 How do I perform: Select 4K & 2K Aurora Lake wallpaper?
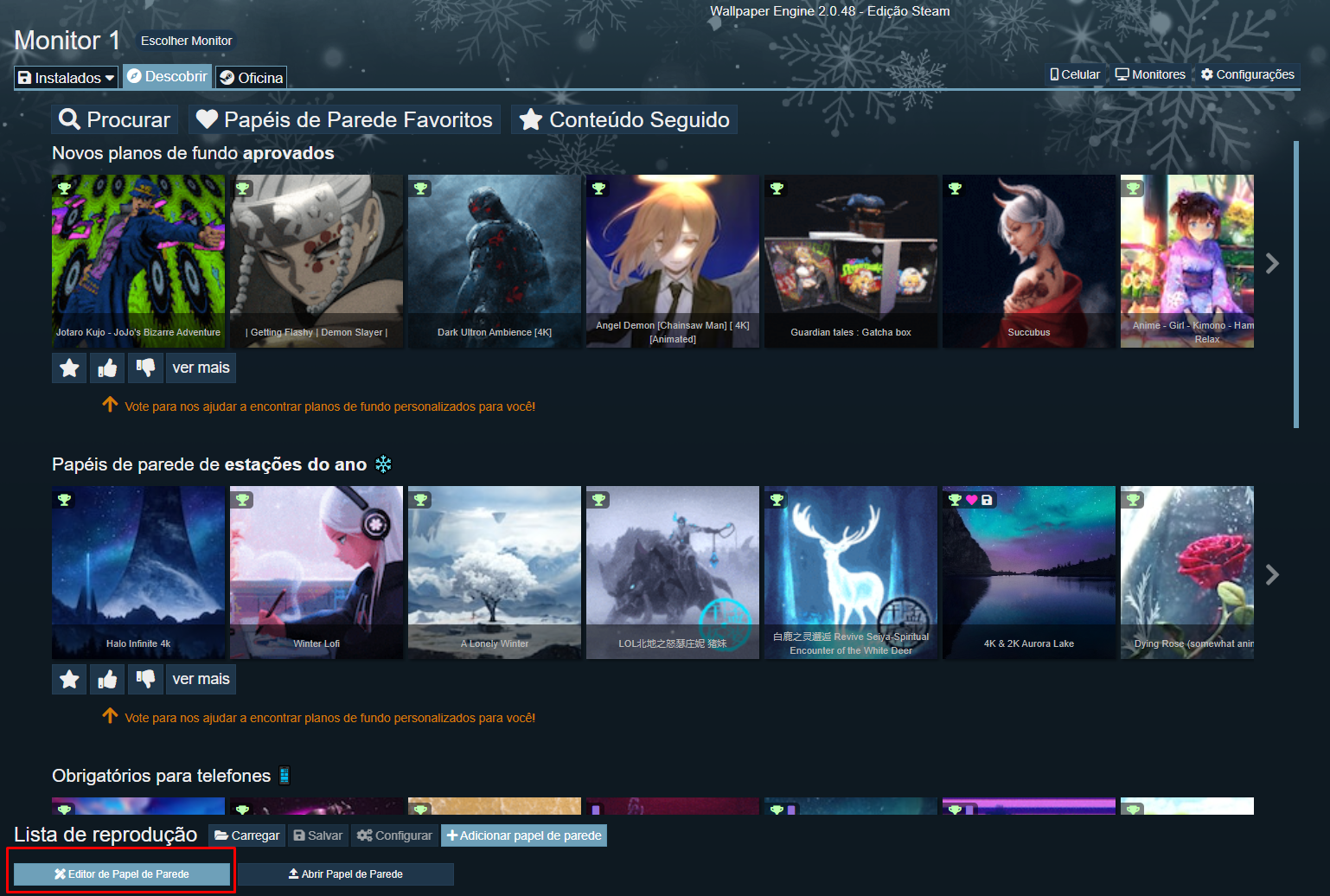(x=1029, y=573)
